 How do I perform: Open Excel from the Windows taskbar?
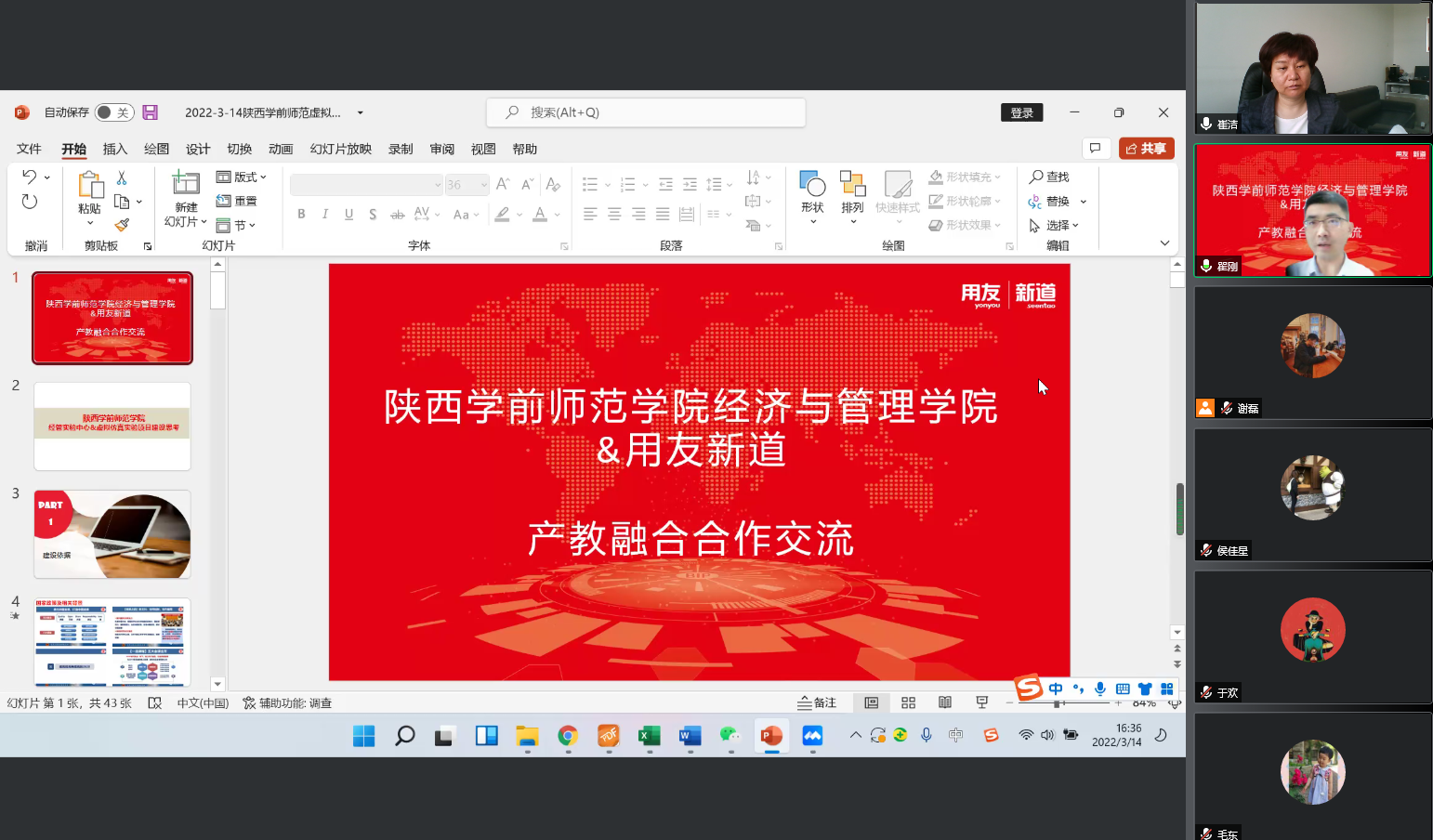649,736
